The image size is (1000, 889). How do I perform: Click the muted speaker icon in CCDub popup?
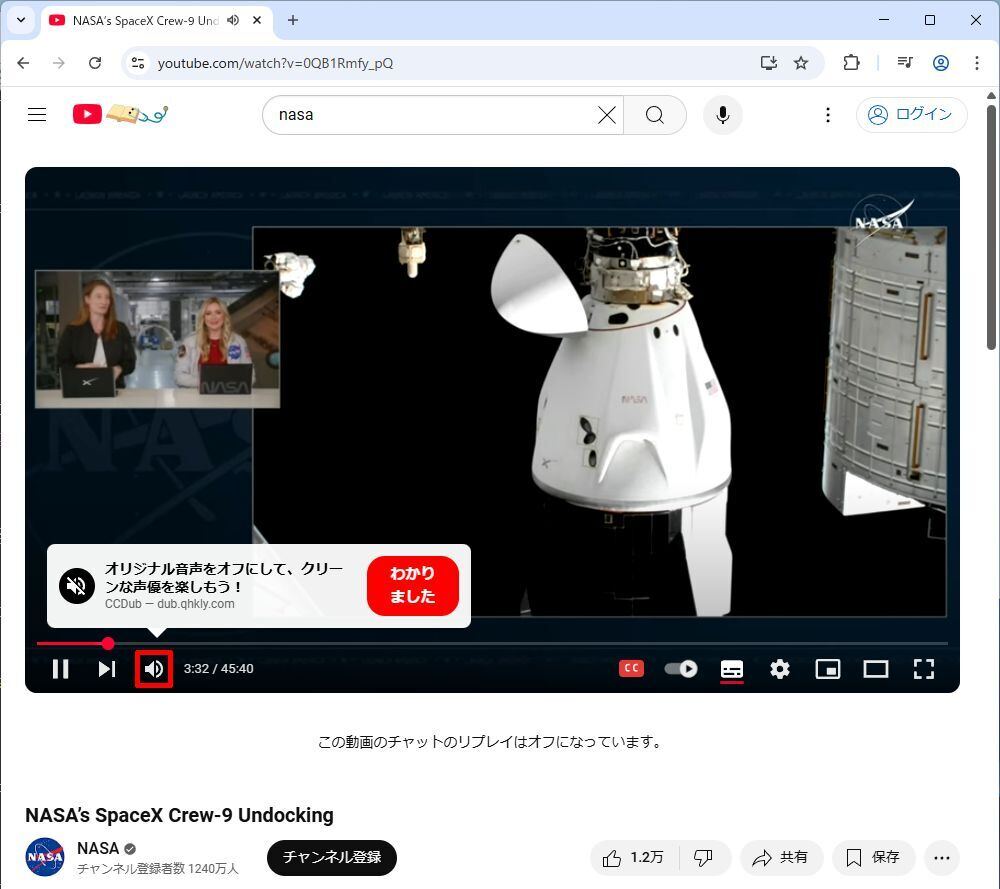77,585
